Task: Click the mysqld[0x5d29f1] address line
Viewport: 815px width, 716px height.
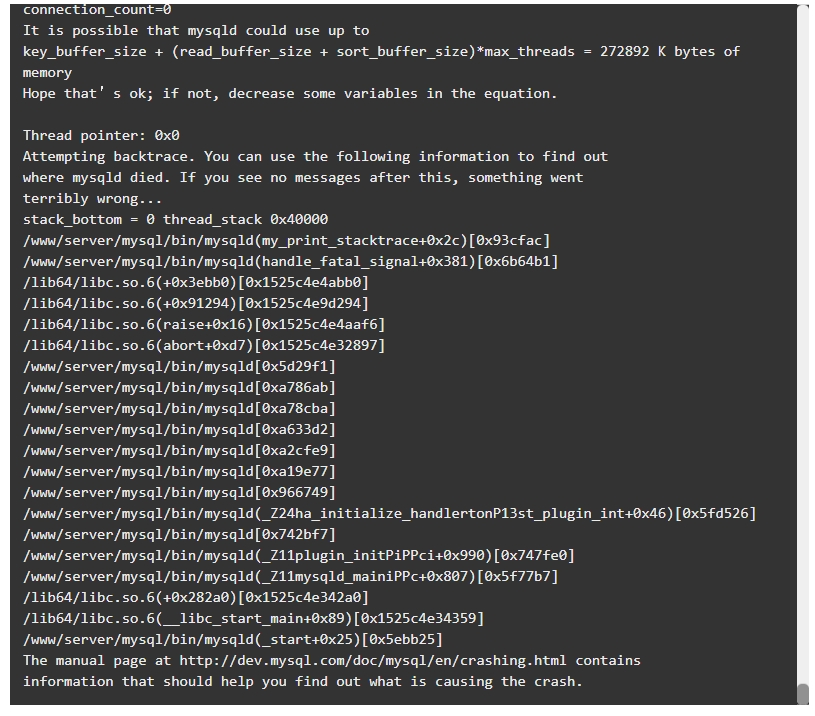Action: coord(179,366)
